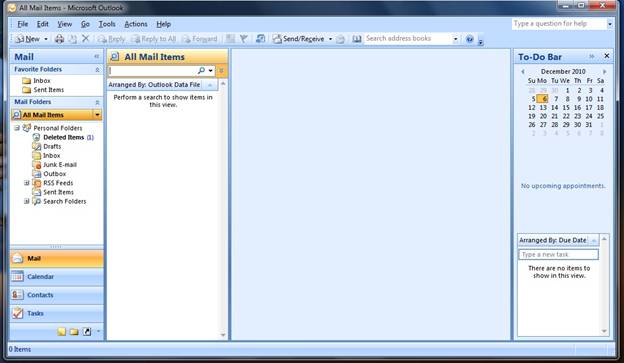This screenshot has width=624, height=363.
Task: Open the New button dropdown arrow
Action: tap(46, 39)
